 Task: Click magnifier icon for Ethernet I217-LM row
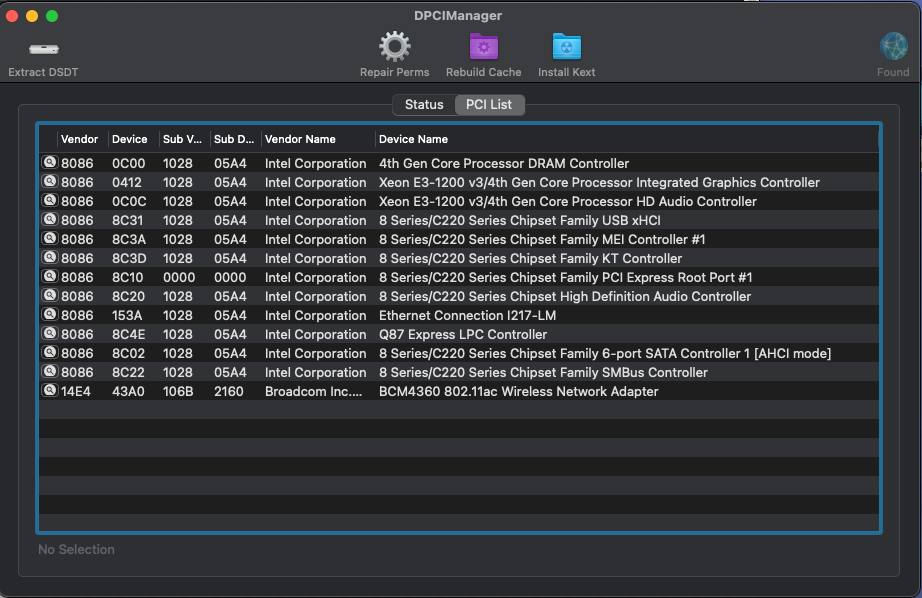[x=50, y=314]
